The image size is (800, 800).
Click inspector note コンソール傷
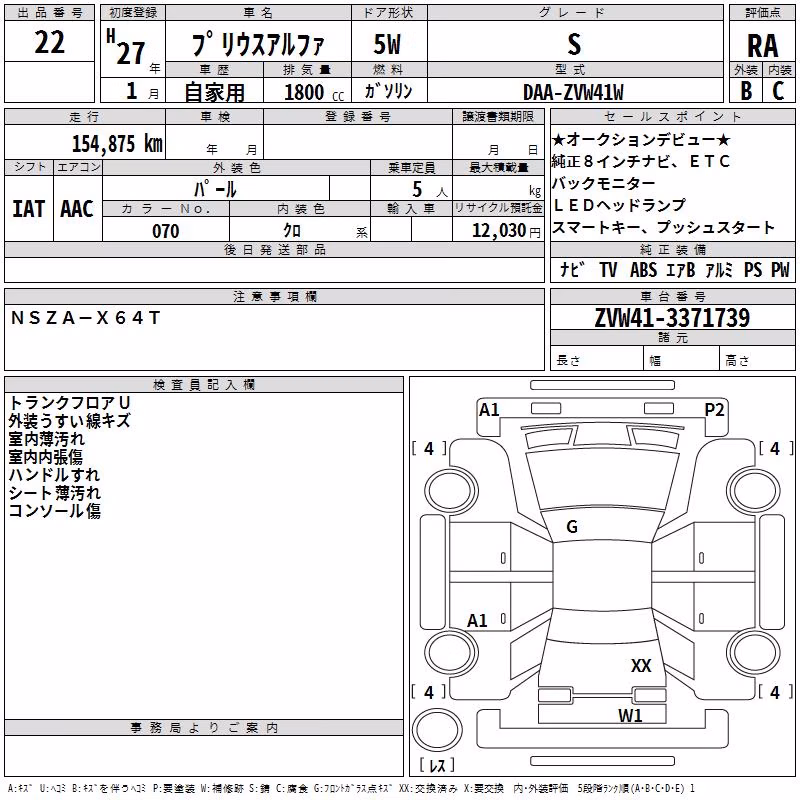55,511
